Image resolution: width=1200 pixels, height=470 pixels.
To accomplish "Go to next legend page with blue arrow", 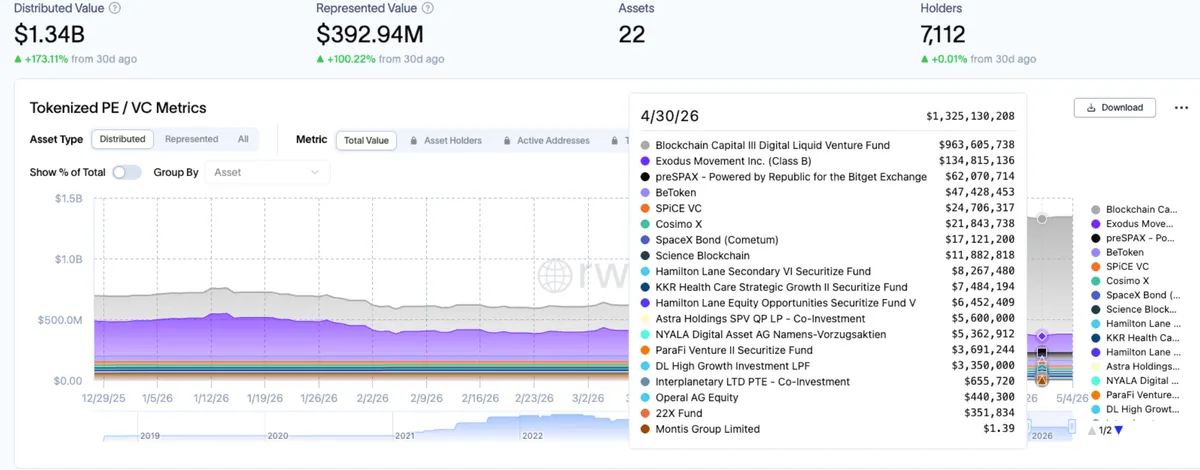I will [x=1119, y=430].
